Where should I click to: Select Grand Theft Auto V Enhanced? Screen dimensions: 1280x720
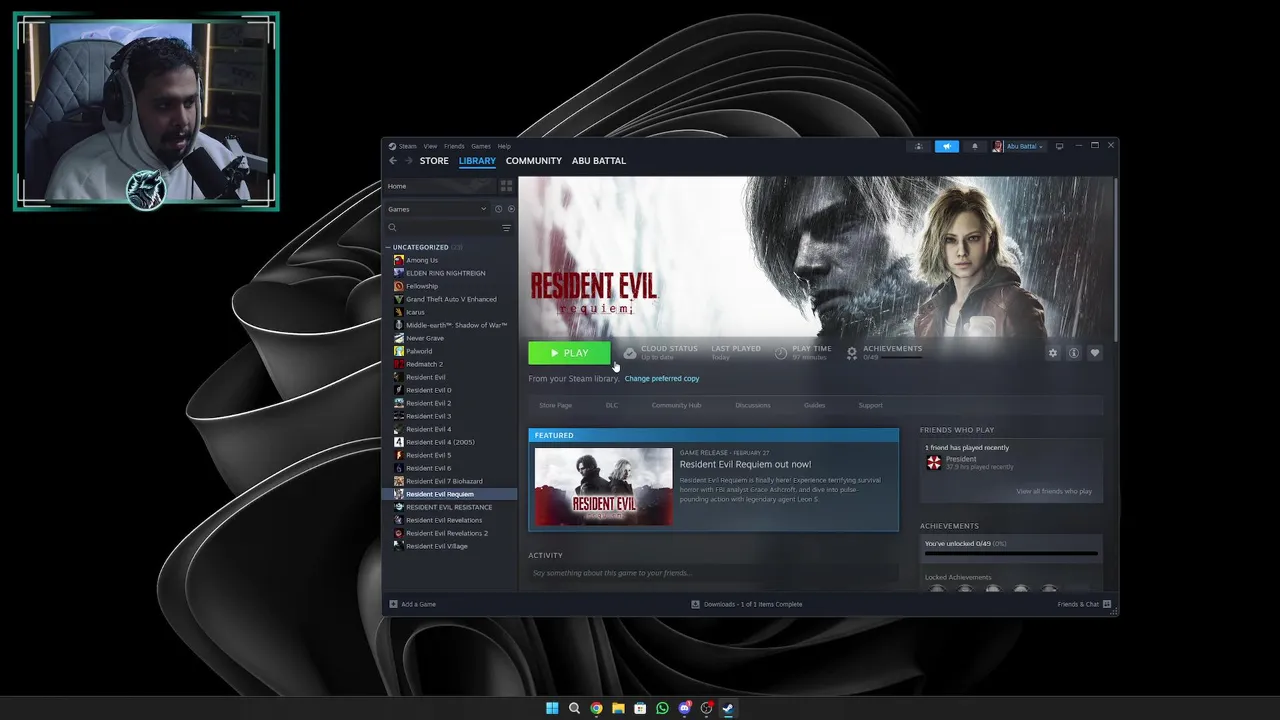coord(450,299)
